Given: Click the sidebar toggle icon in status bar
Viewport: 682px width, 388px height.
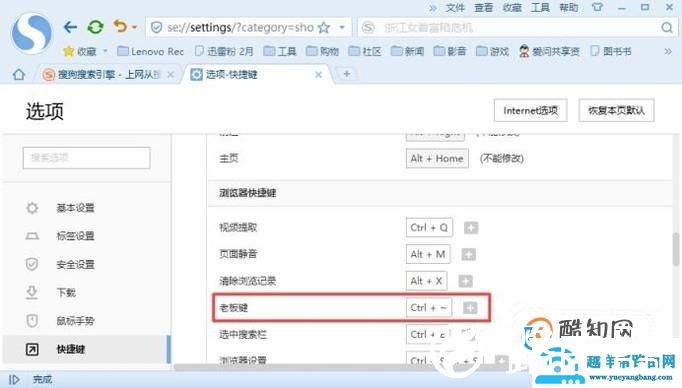Looking at the screenshot, I should click(x=14, y=380).
